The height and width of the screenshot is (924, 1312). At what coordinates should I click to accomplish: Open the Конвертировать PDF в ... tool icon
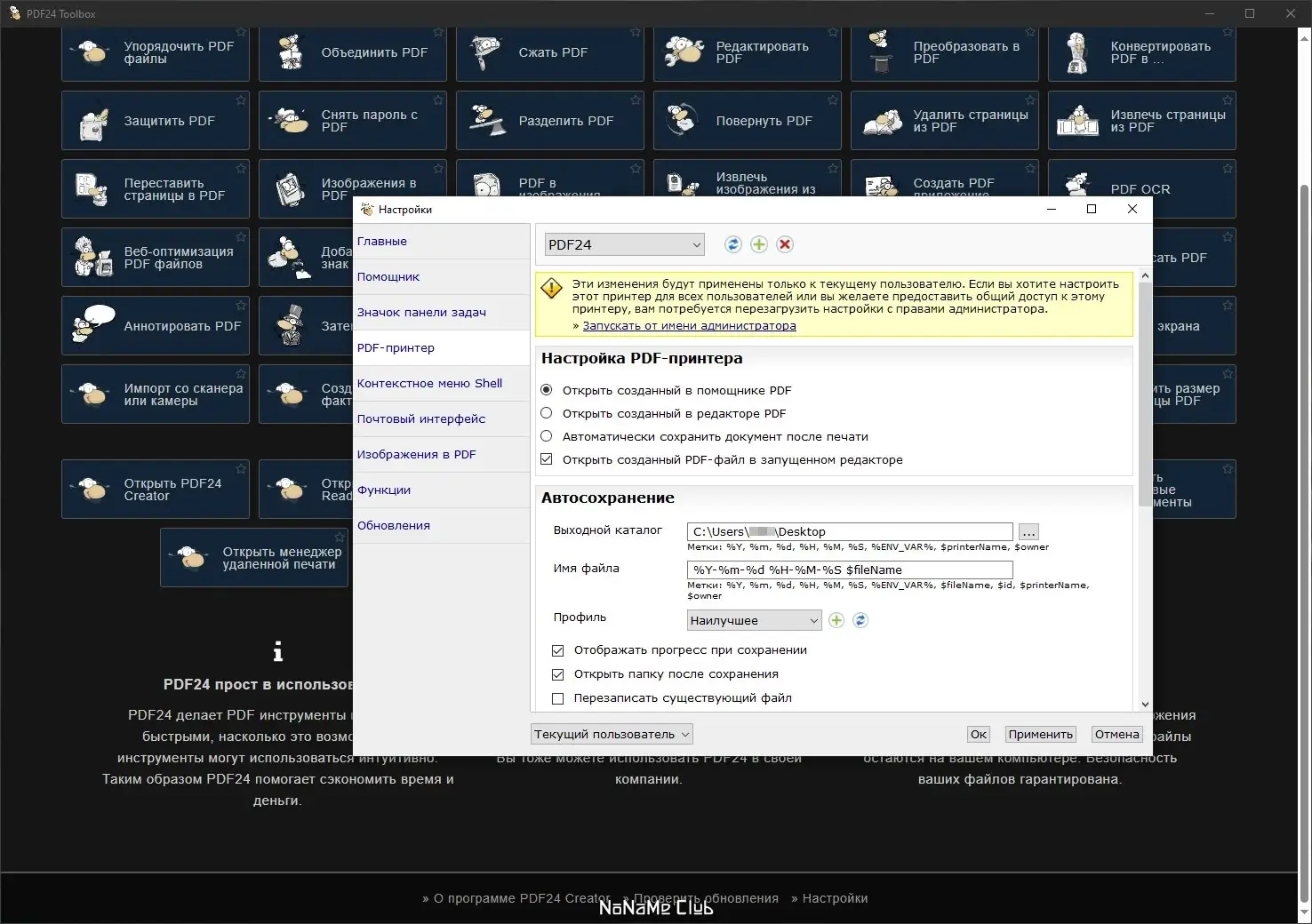pos(1078,52)
